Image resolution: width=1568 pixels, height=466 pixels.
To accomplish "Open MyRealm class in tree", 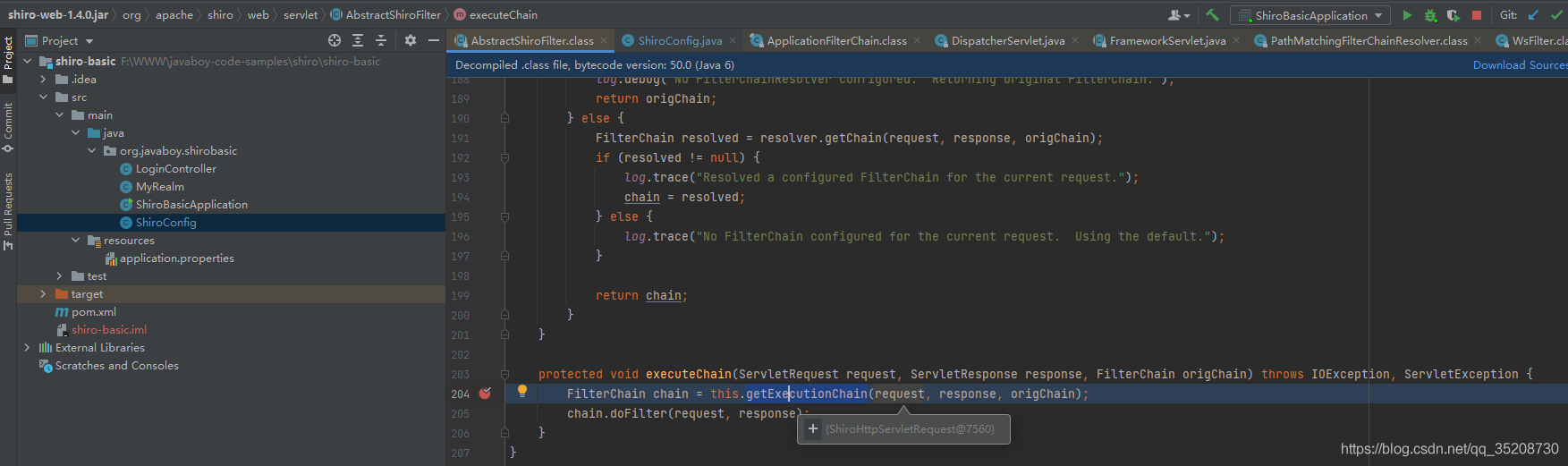I will [159, 186].
